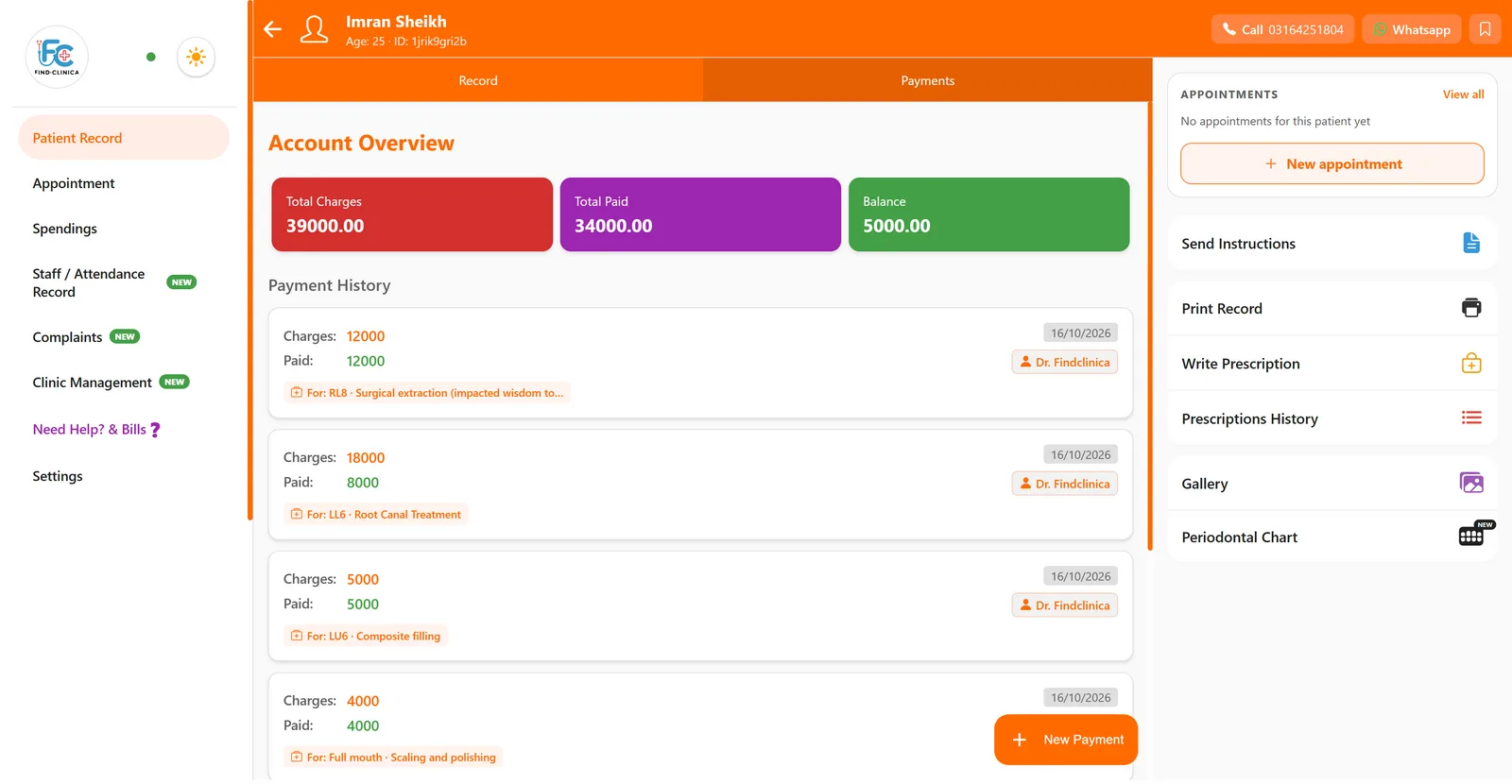This screenshot has height=784, width=1512.
Task: Click NEW badge beside Clinic Management
Action: [x=174, y=382]
